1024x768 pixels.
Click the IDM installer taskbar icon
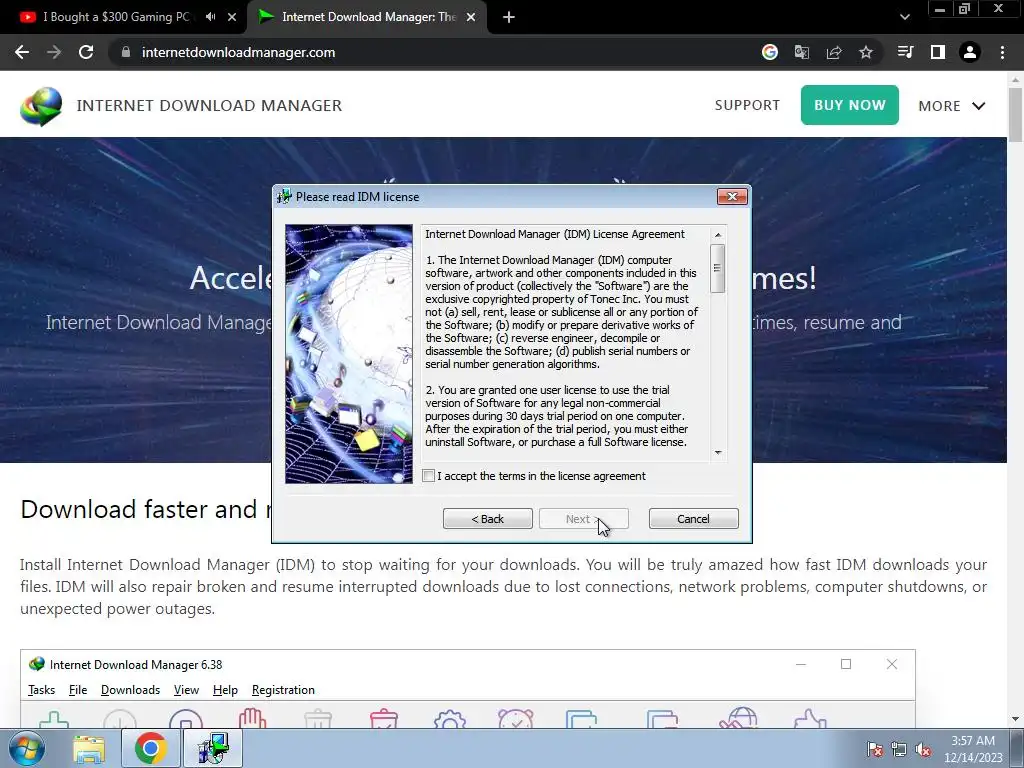[213, 748]
